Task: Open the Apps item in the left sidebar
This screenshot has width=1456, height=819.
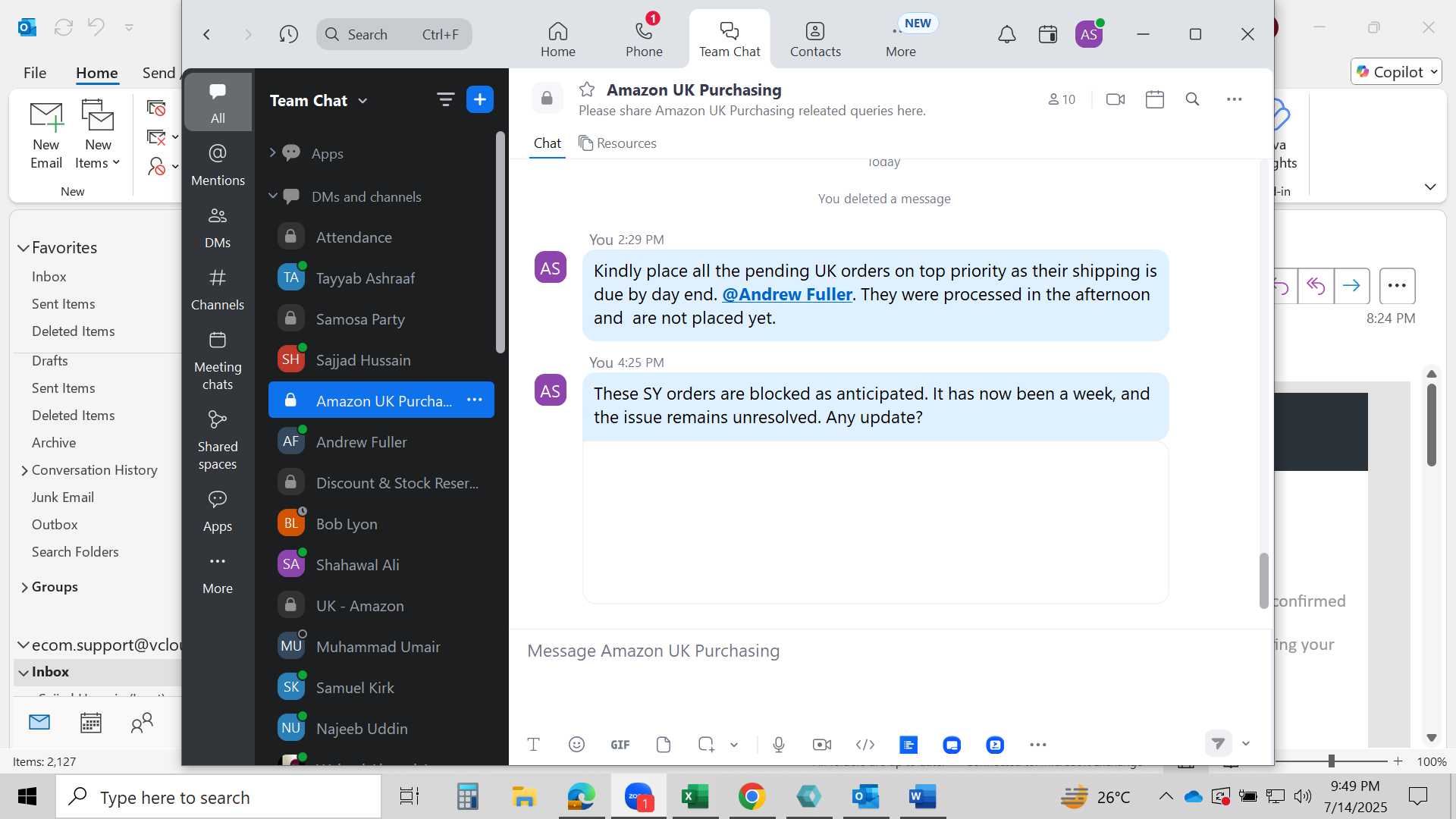Action: 218,510
